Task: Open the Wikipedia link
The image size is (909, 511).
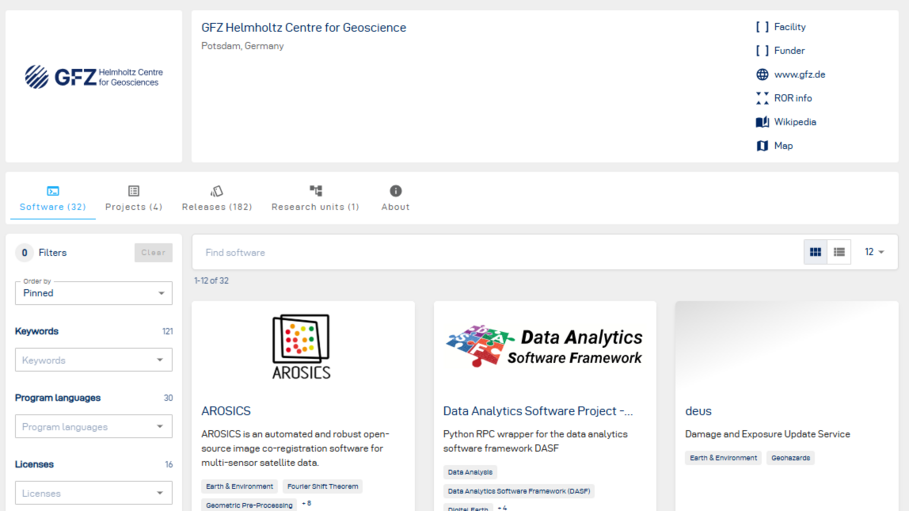Action: tap(795, 122)
